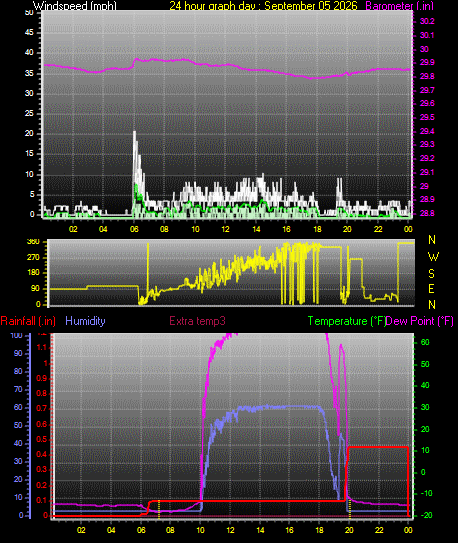Click the 360 degree wind direction axis value

33,242
